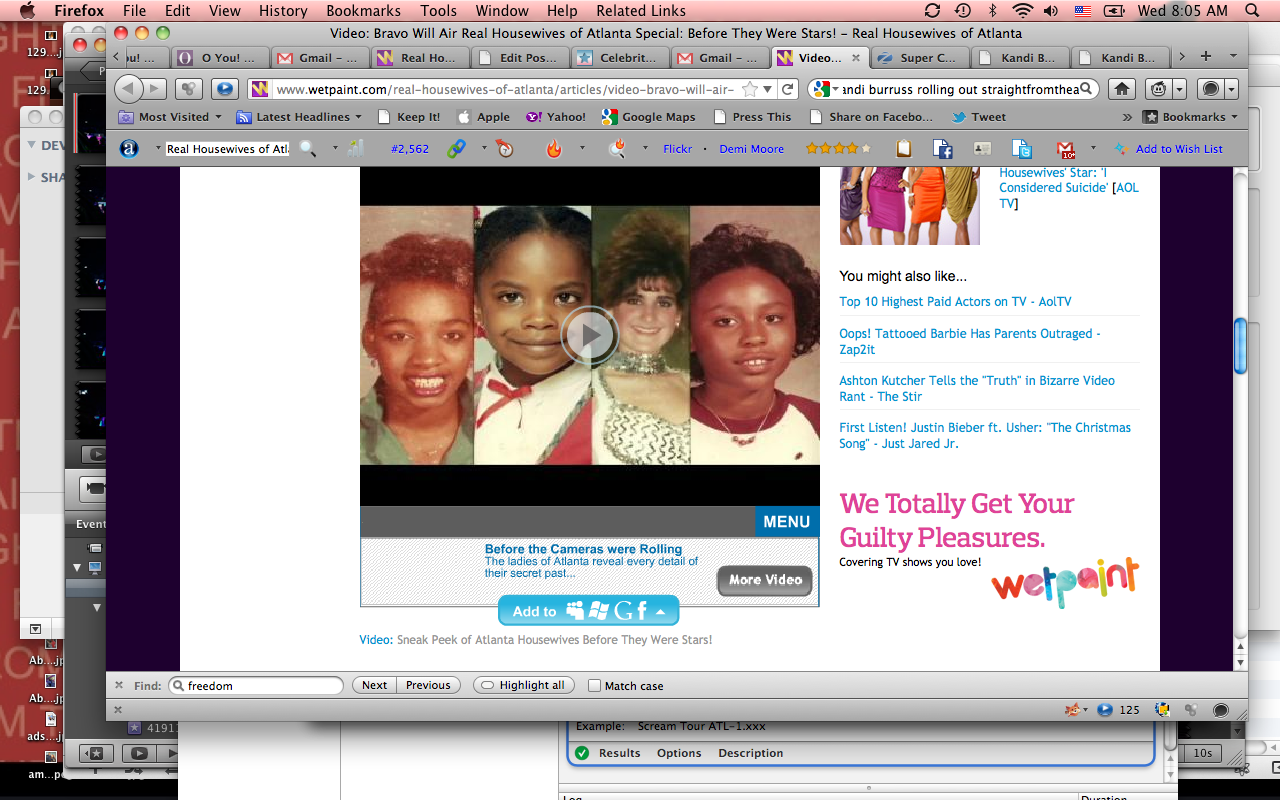Toggle Highlight all in find bar
The height and width of the screenshot is (800, 1280).
point(522,685)
